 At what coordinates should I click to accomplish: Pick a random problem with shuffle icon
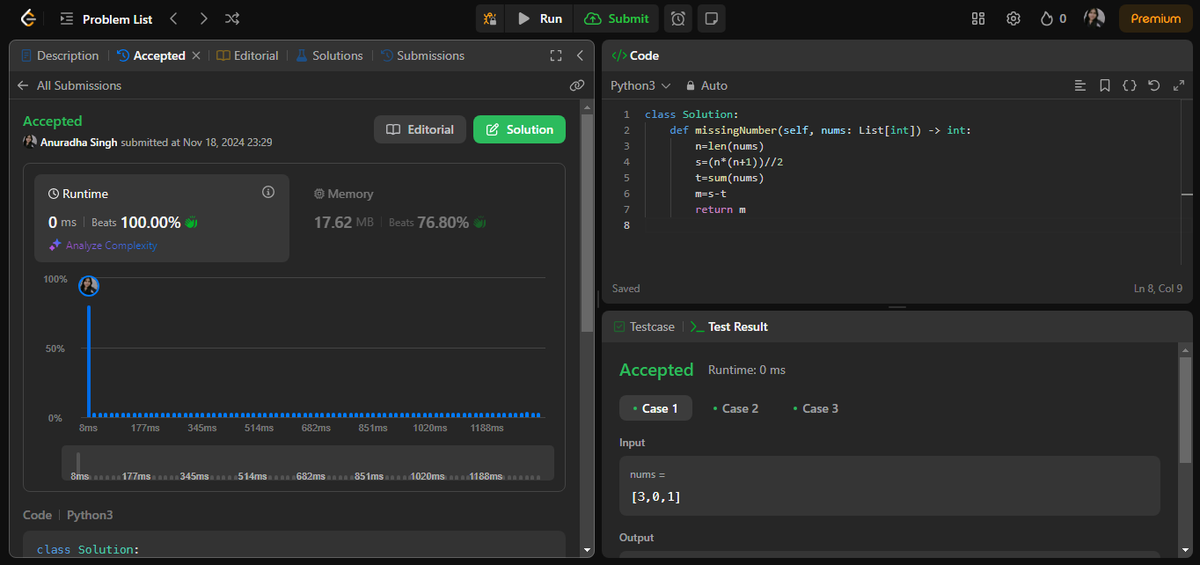click(232, 19)
